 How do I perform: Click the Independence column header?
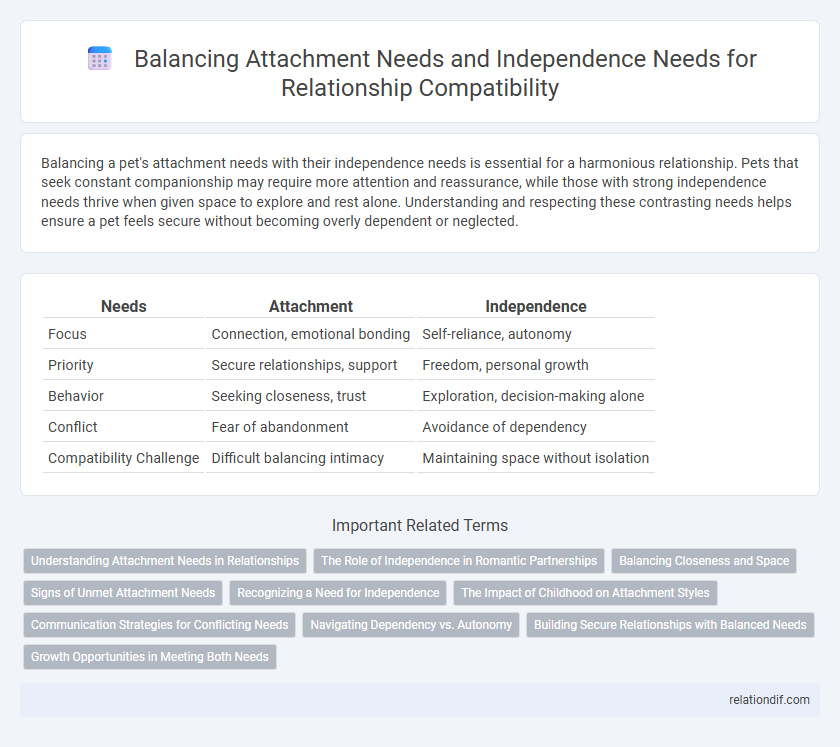coord(536,307)
